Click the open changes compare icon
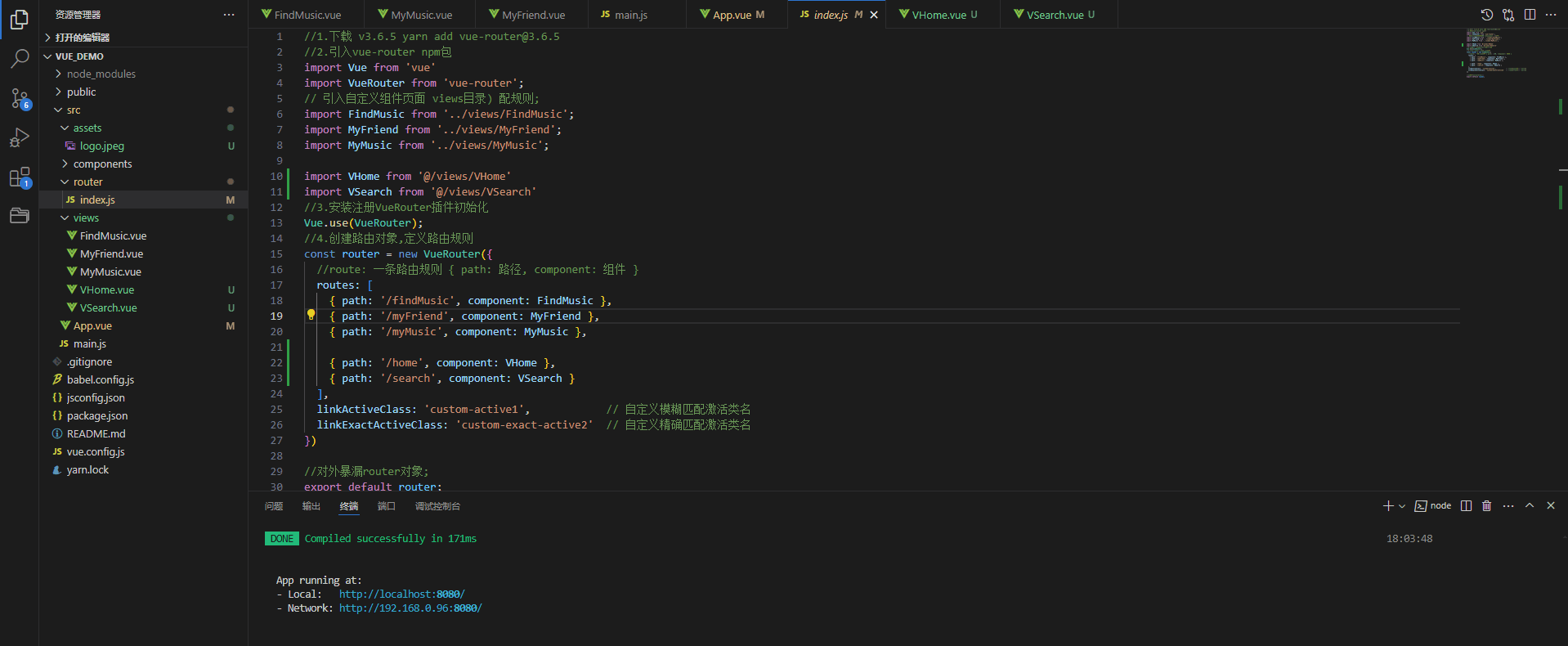1568x646 pixels. point(1508,15)
